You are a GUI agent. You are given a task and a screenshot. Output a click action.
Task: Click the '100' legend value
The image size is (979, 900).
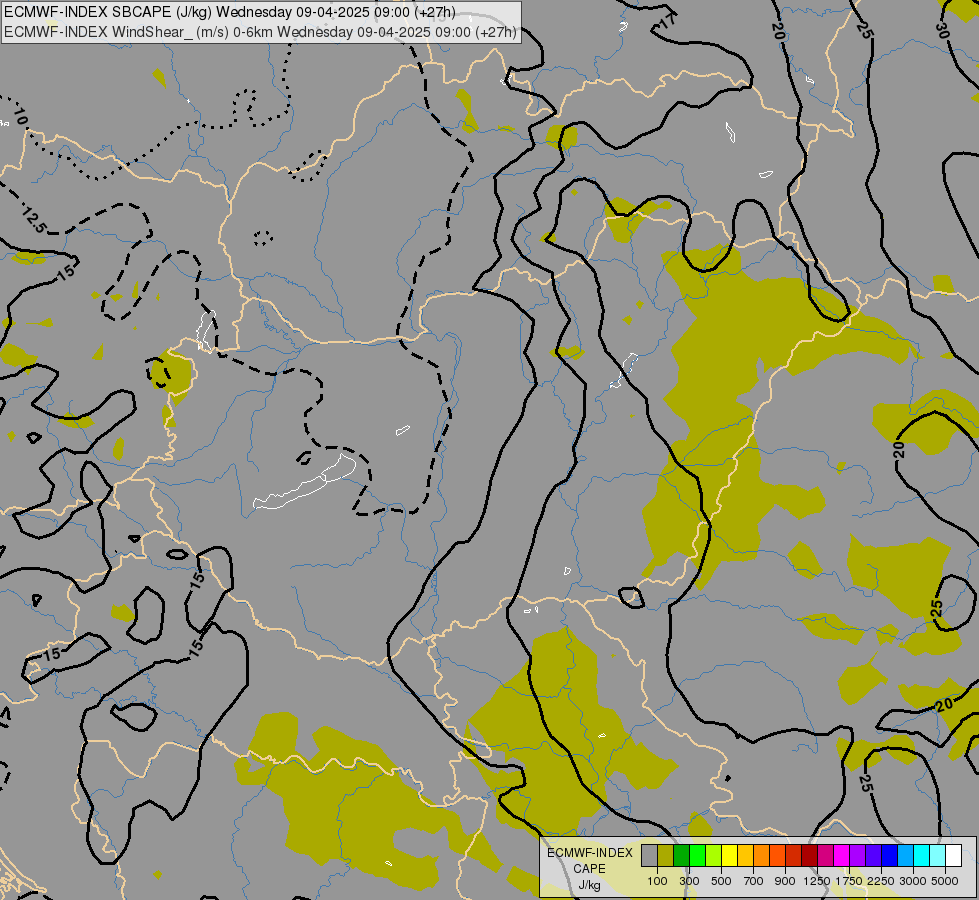(657, 881)
